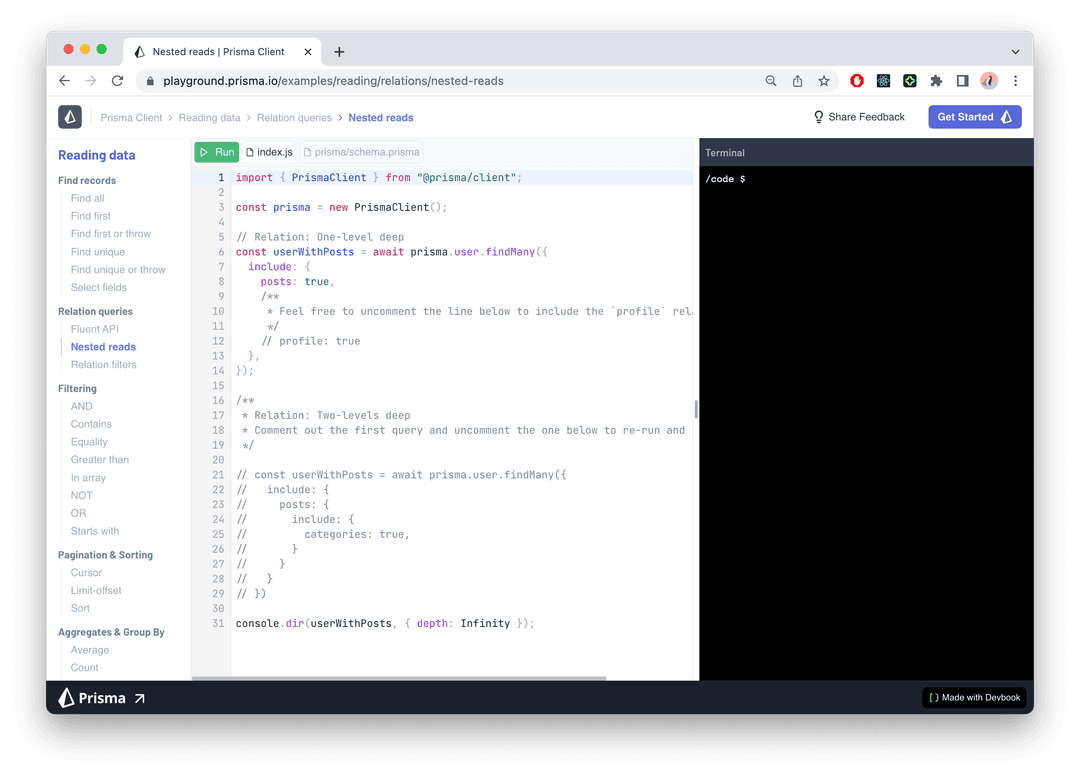
Task: Open Chrome's three-dot browser menu
Action: pos(1016,81)
